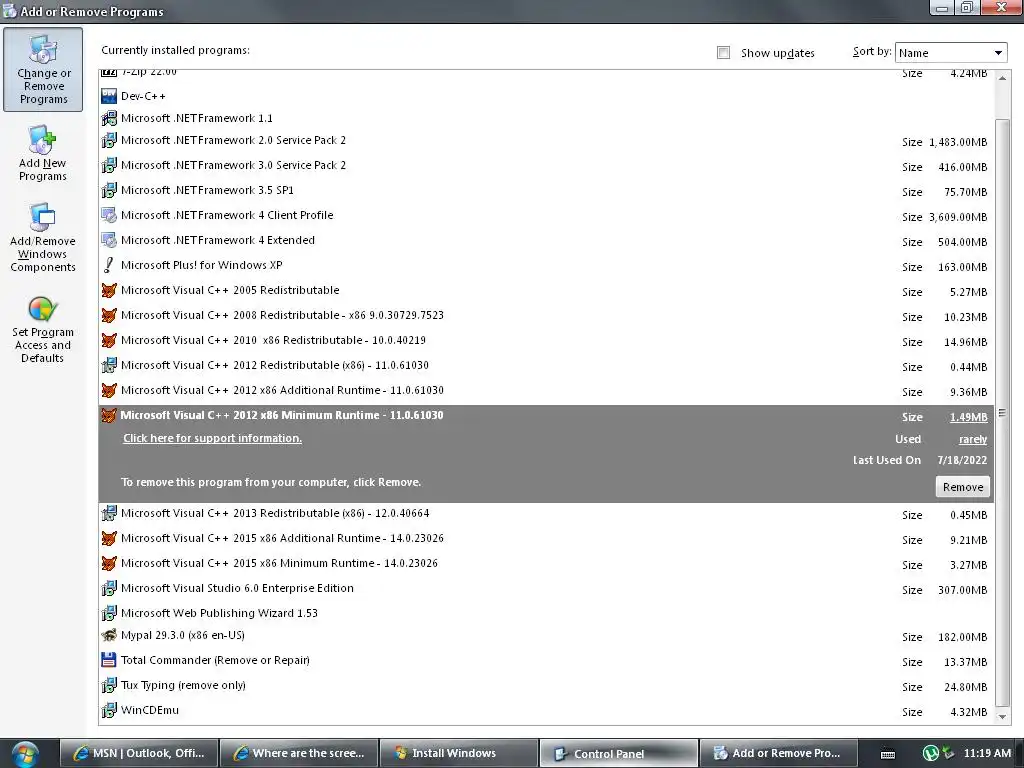Select 'Microsoft Visual C++ 2005 Redistributable' entry

(x=546, y=291)
